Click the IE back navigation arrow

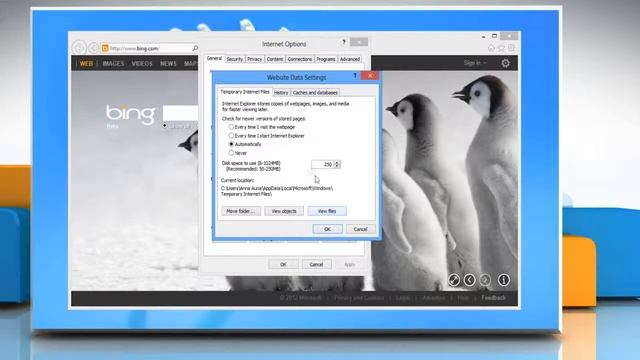pyautogui.click(x=79, y=48)
